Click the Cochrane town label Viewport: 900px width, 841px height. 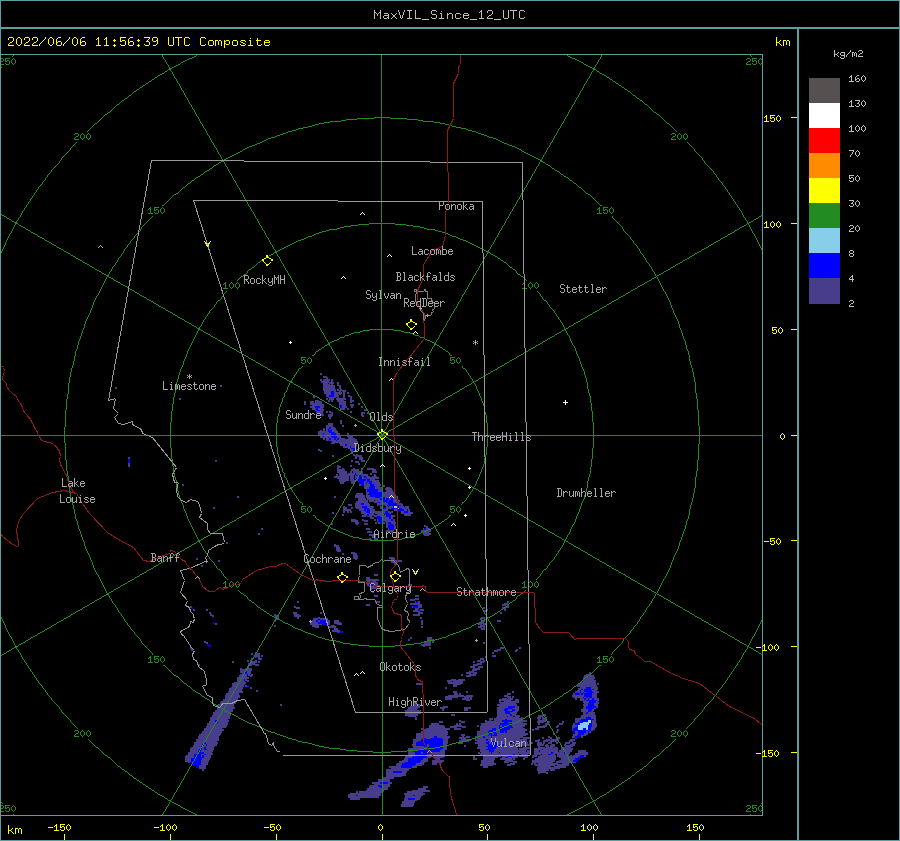[327, 559]
